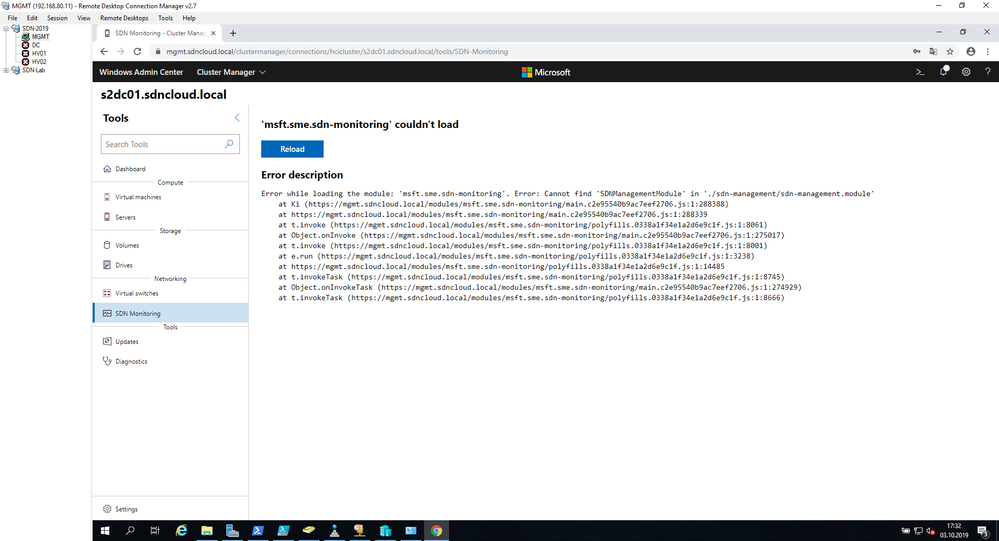Click the blue Reload button

pos(292,149)
